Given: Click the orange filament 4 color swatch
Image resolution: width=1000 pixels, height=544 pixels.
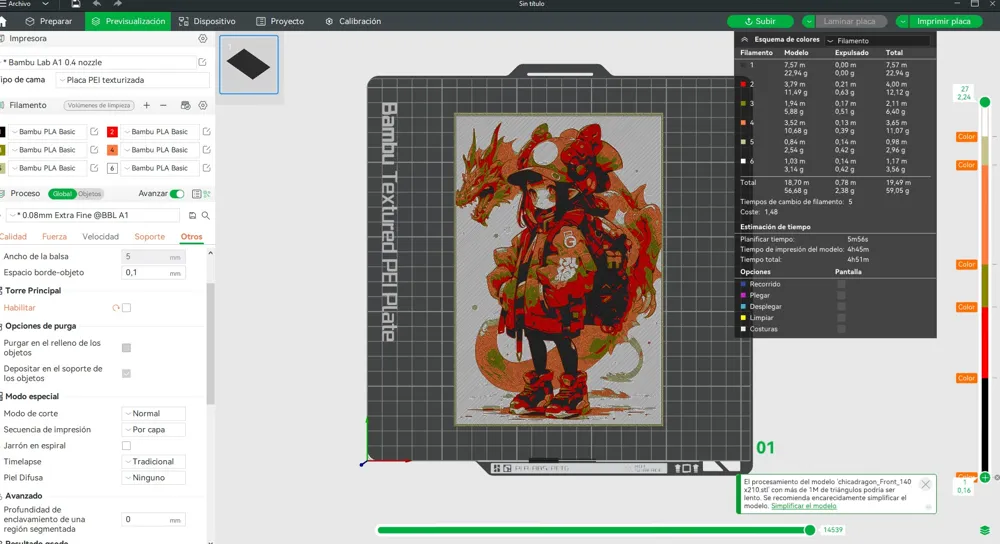Looking at the screenshot, I should click(112, 150).
